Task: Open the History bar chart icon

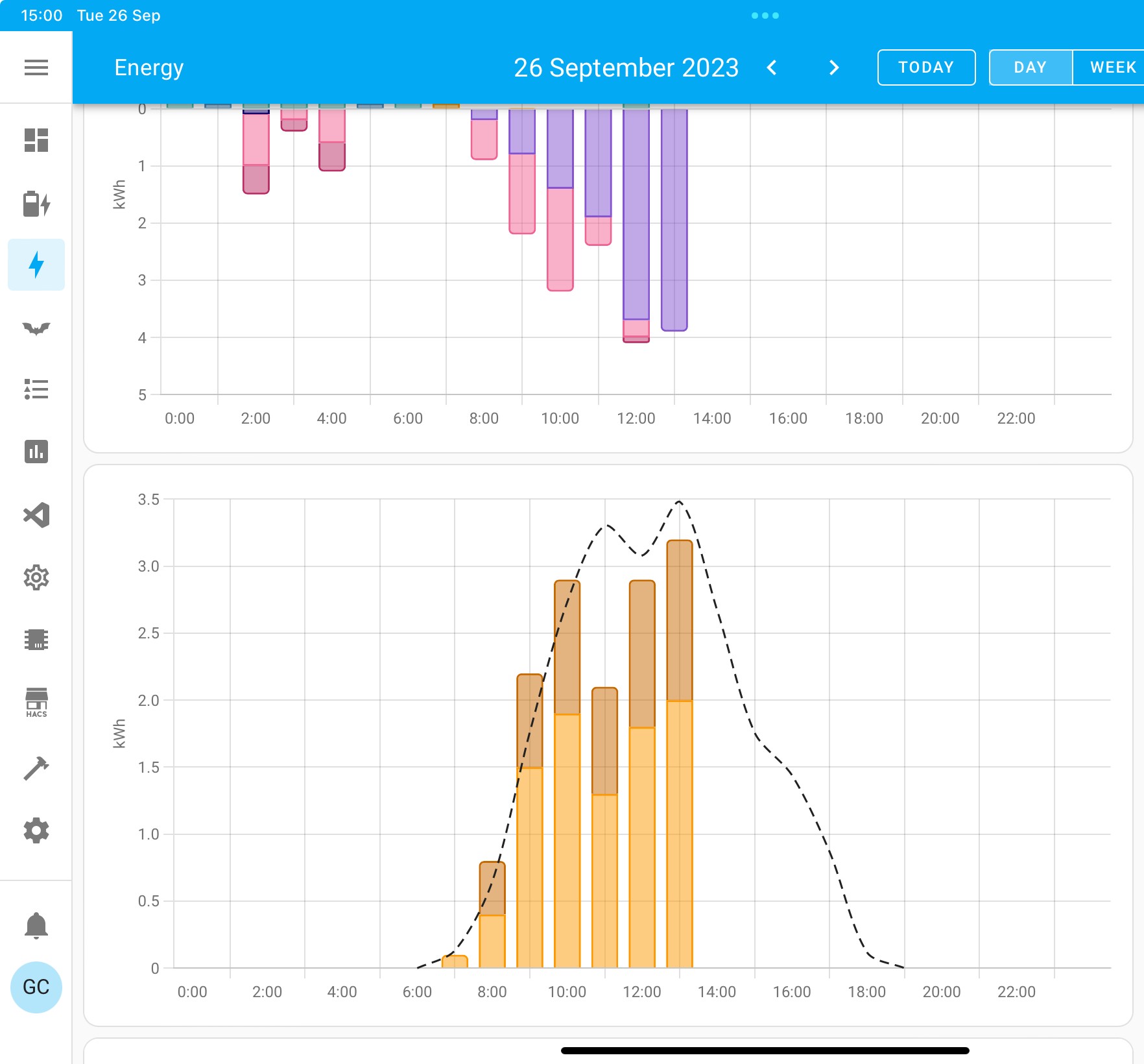Action: click(x=36, y=452)
